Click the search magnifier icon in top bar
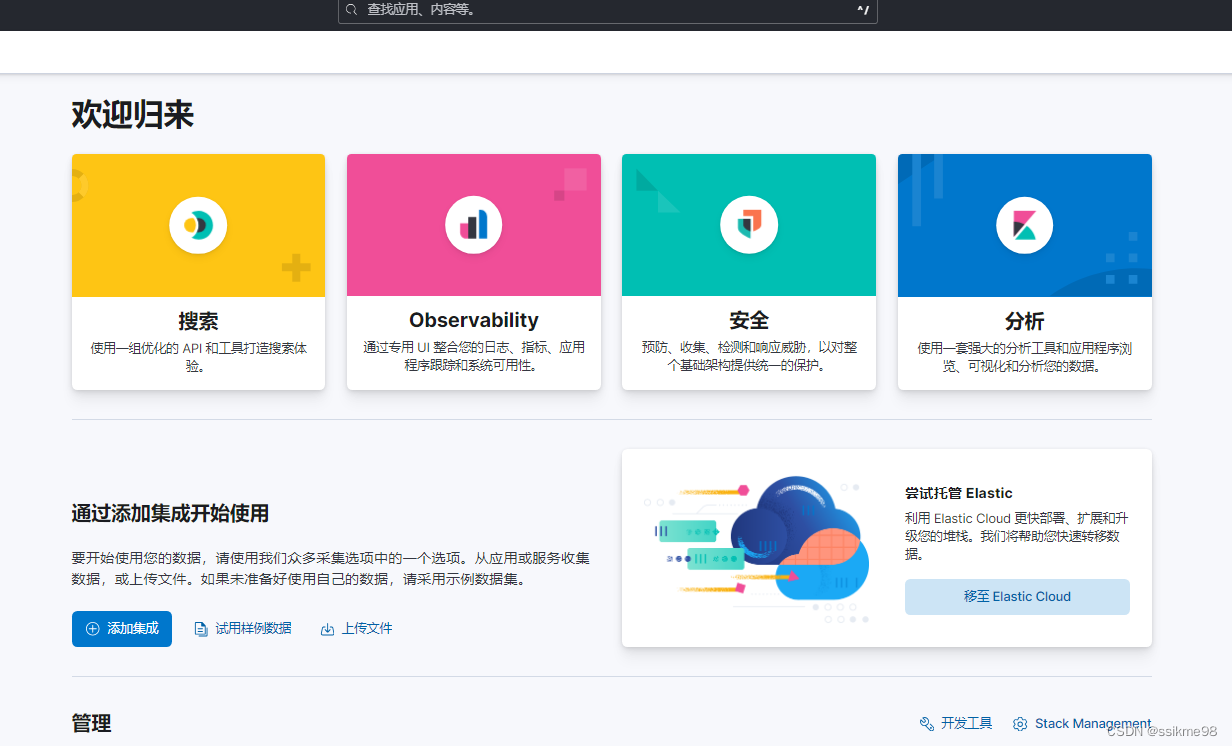This screenshot has width=1232, height=746. tap(351, 10)
